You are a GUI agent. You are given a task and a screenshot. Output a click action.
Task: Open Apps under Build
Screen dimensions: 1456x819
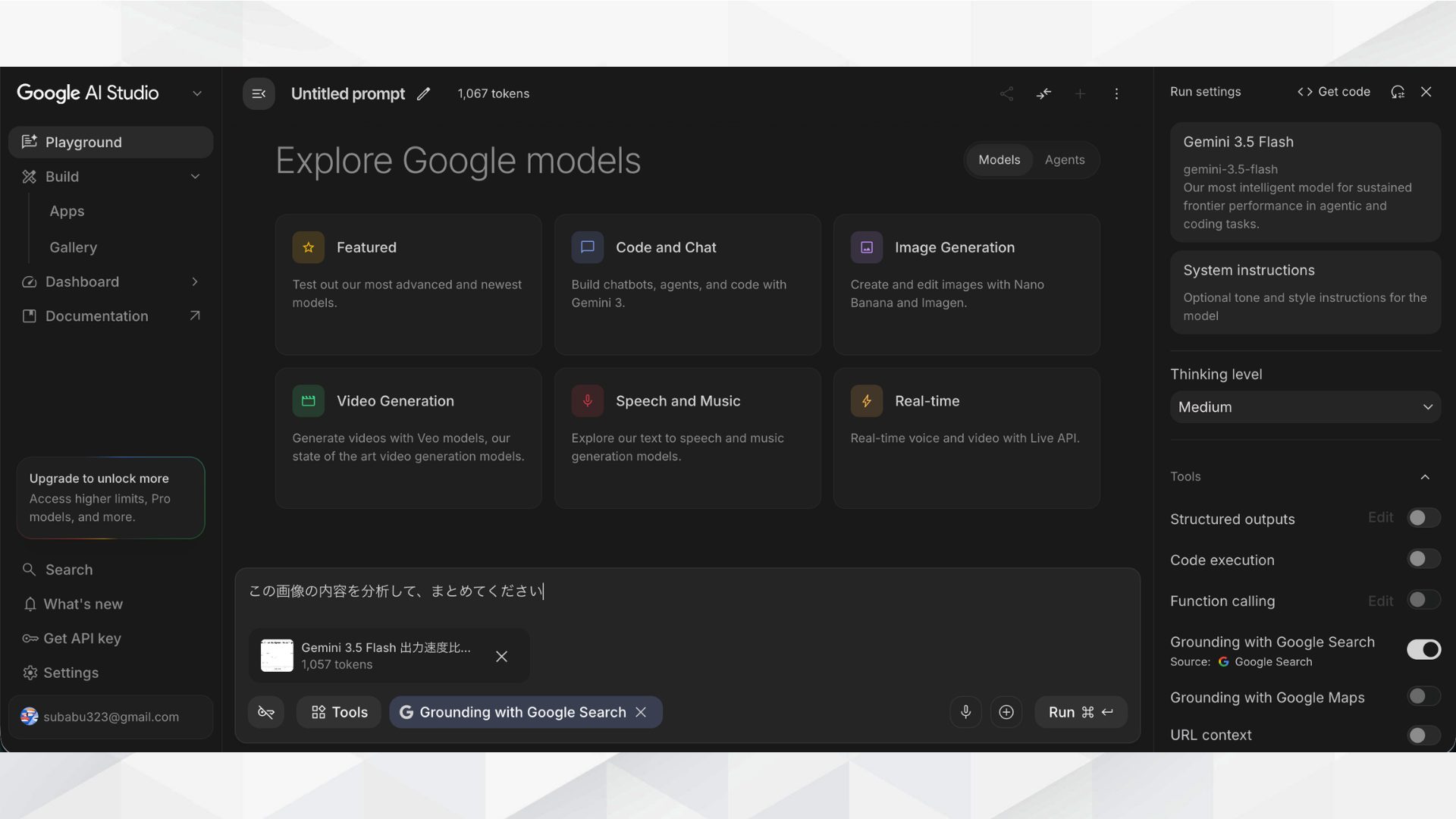[67, 212]
